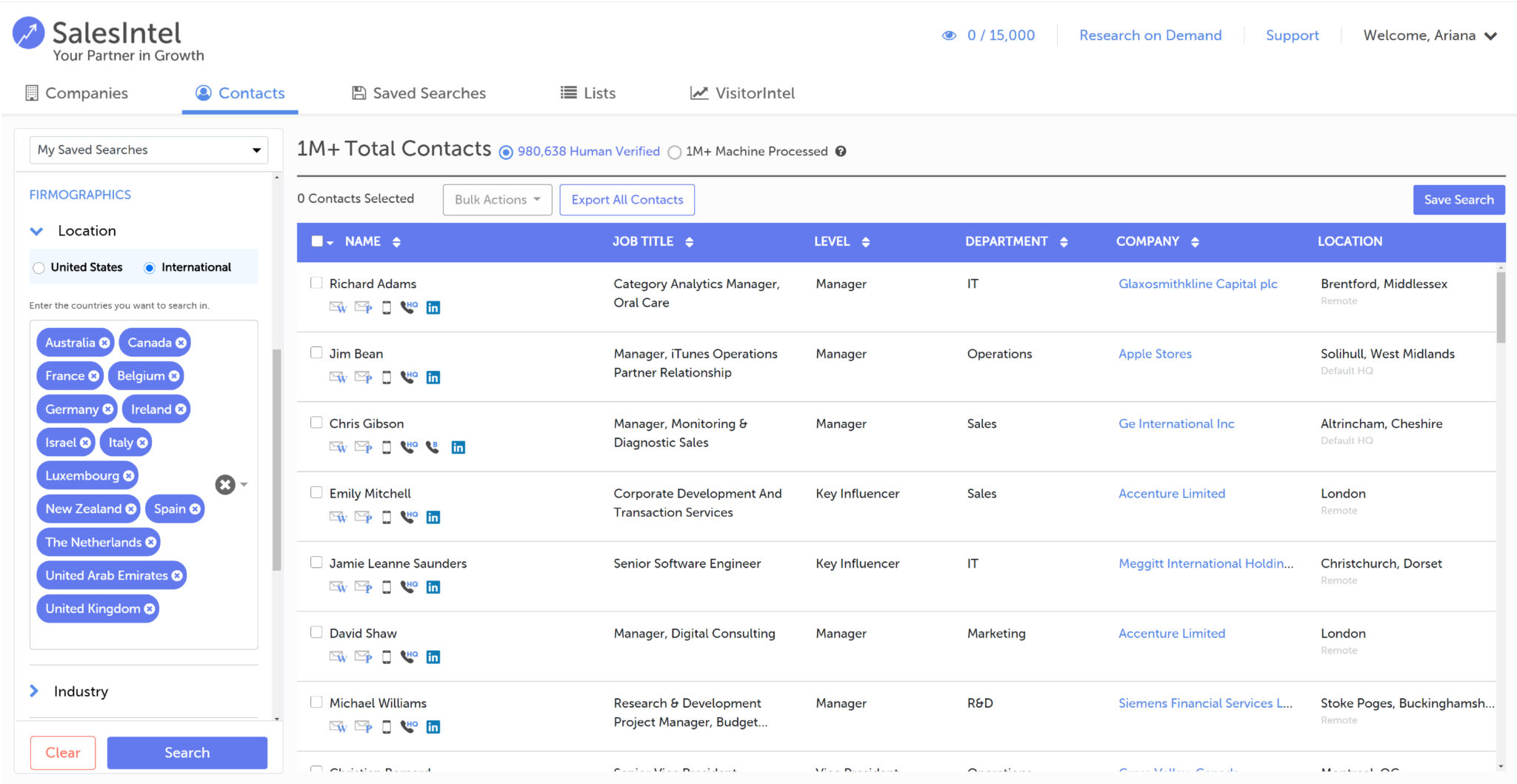Open the VisitorIntel tab

click(742, 93)
